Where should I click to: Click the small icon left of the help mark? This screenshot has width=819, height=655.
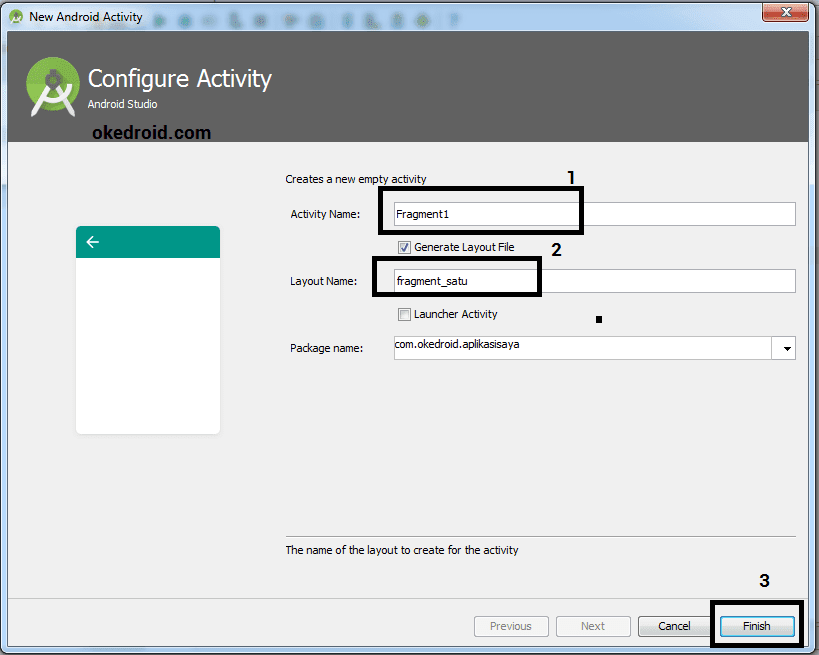[422, 18]
